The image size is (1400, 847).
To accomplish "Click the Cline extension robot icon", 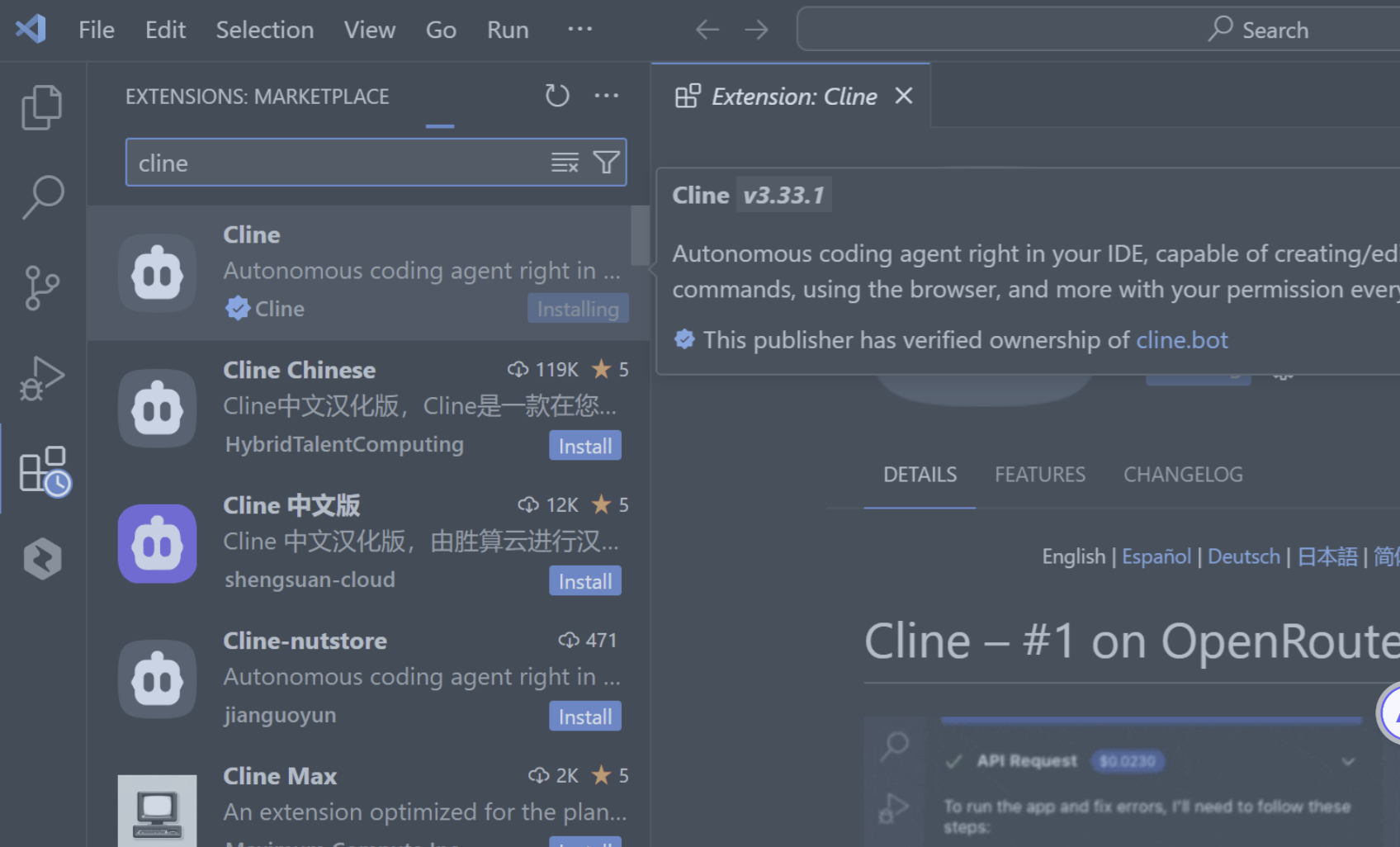I will pyautogui.click(x=157, y=273).
